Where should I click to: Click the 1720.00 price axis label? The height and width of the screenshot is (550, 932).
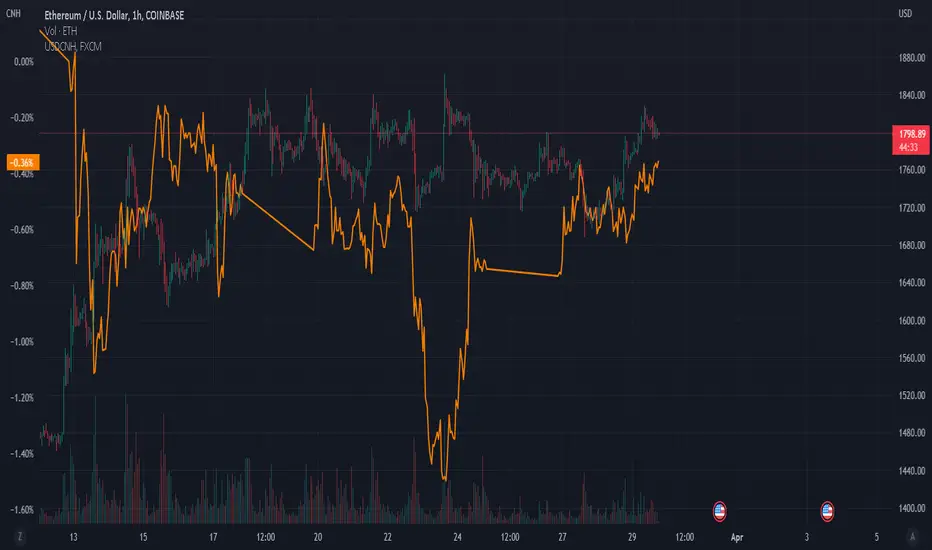point(912,208)
